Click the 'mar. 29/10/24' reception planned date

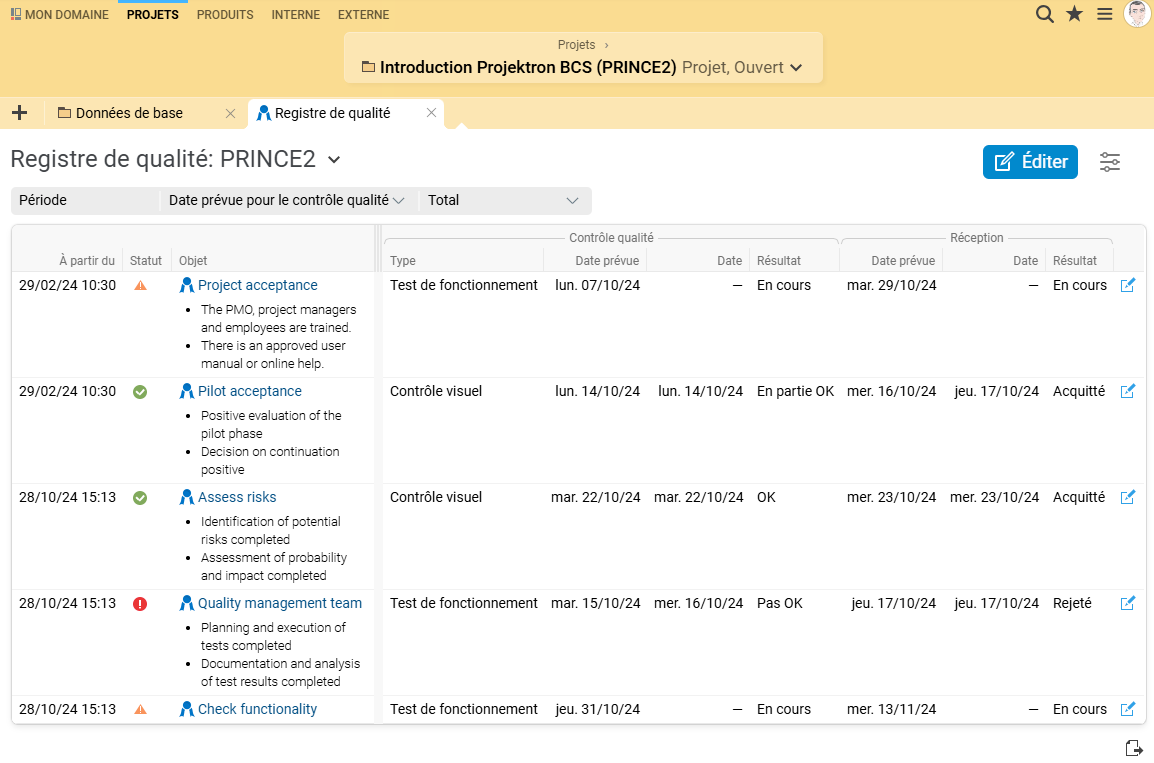891,285
